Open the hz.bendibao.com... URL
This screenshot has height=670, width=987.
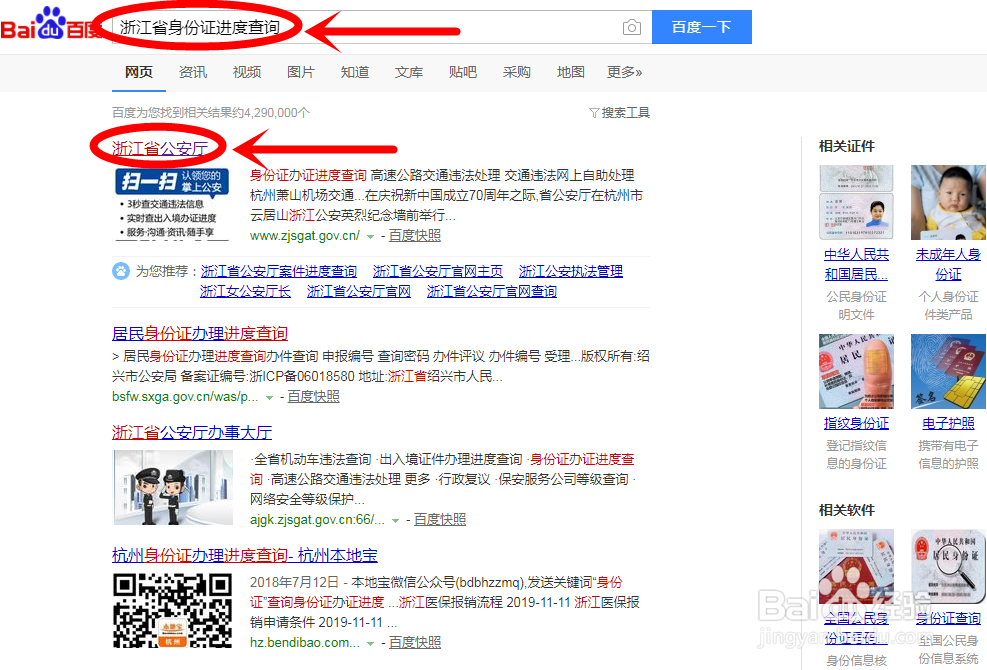tap(305, 643)
